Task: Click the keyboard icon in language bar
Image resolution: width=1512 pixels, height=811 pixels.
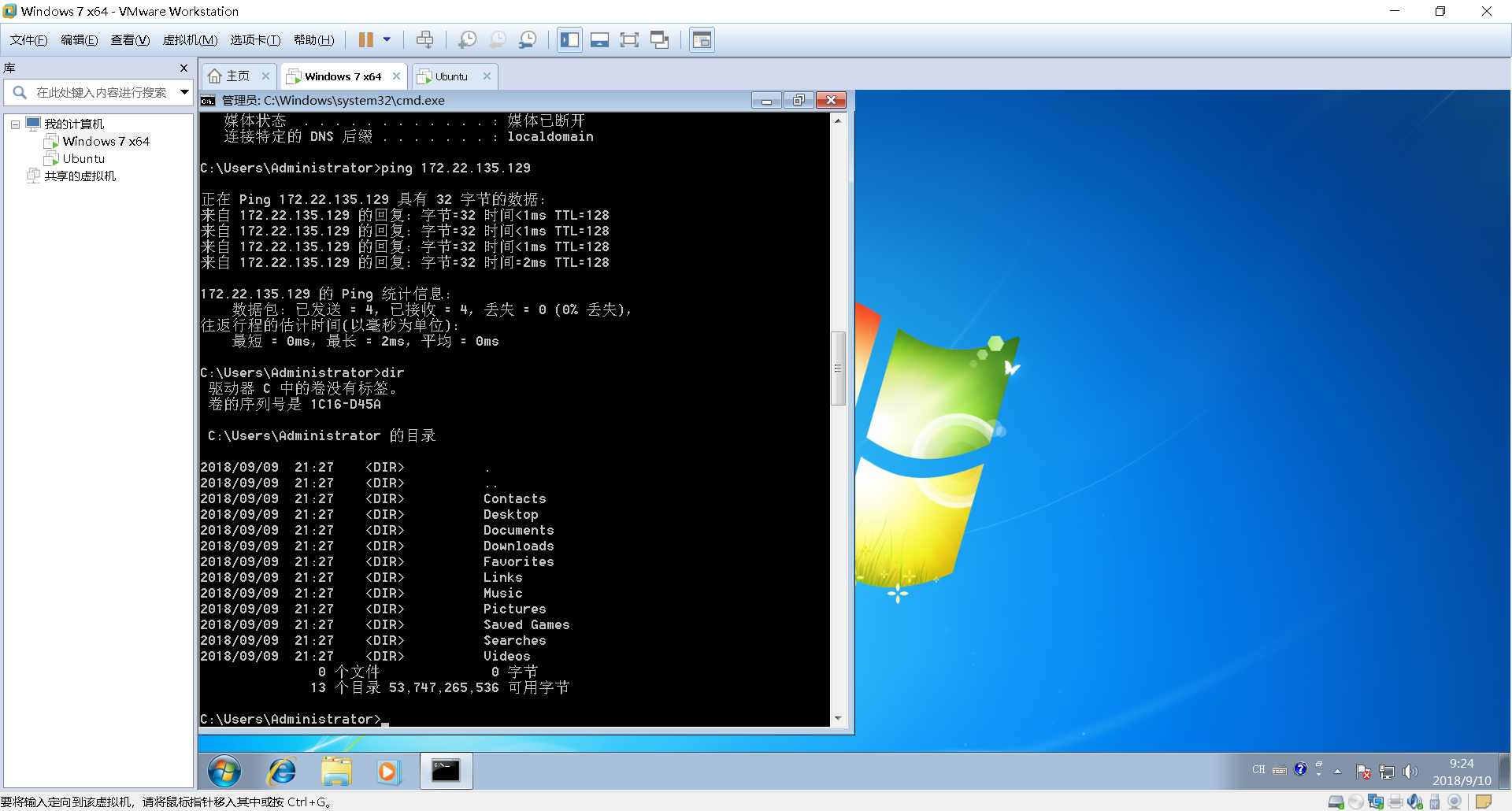Action: pyautogui.click(x=1280, y=770)
